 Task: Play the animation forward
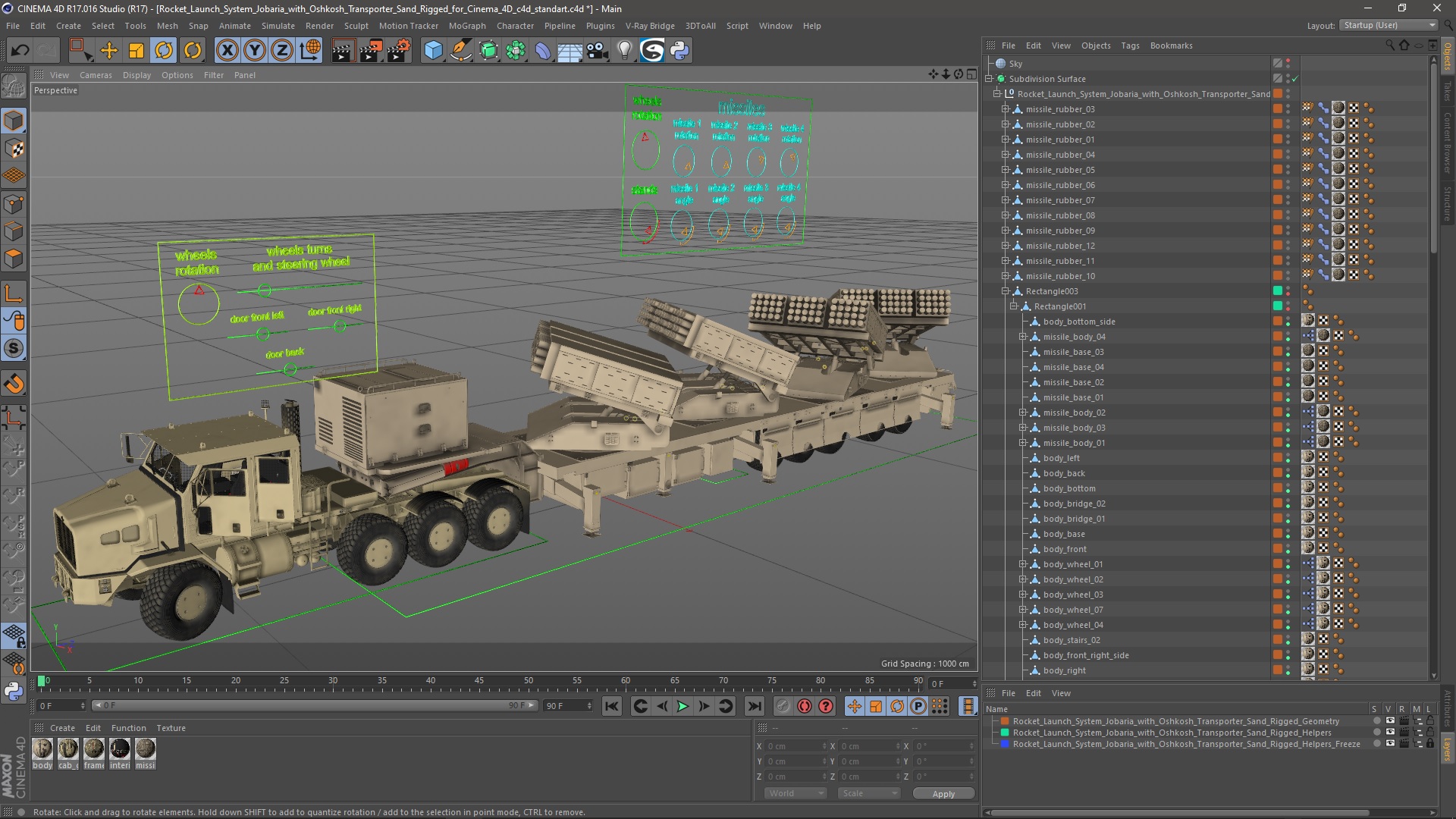(x=682, y=706)
